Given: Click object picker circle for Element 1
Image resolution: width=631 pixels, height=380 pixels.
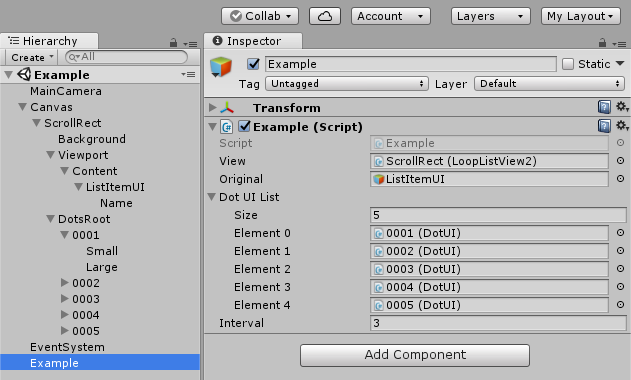Looking at the screenshot, I should pyautogui.click(x=621, y=250).
